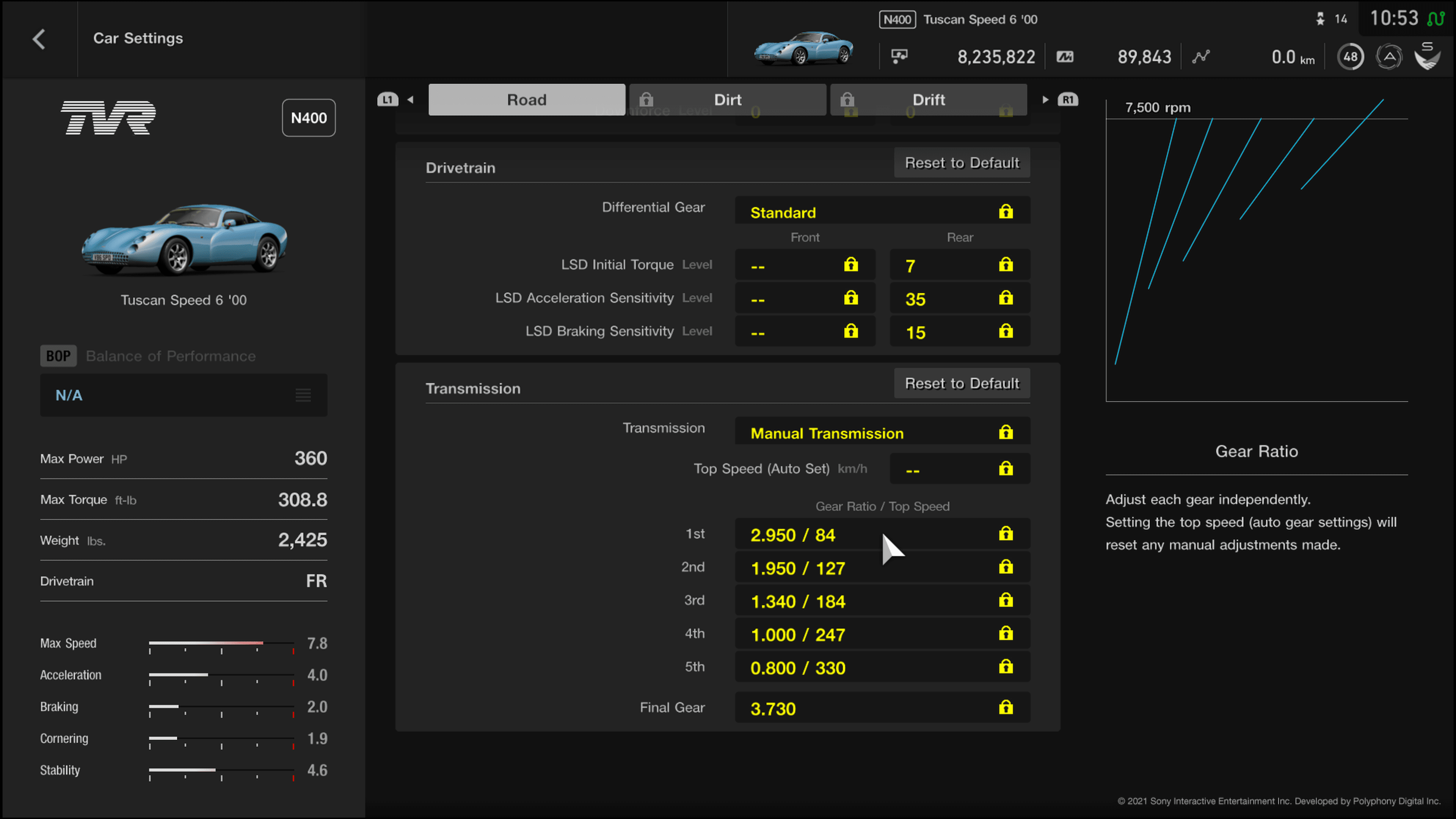1456x819 pixels.
Task: Select the locked Drift settings tab
Action: [928, 99]
